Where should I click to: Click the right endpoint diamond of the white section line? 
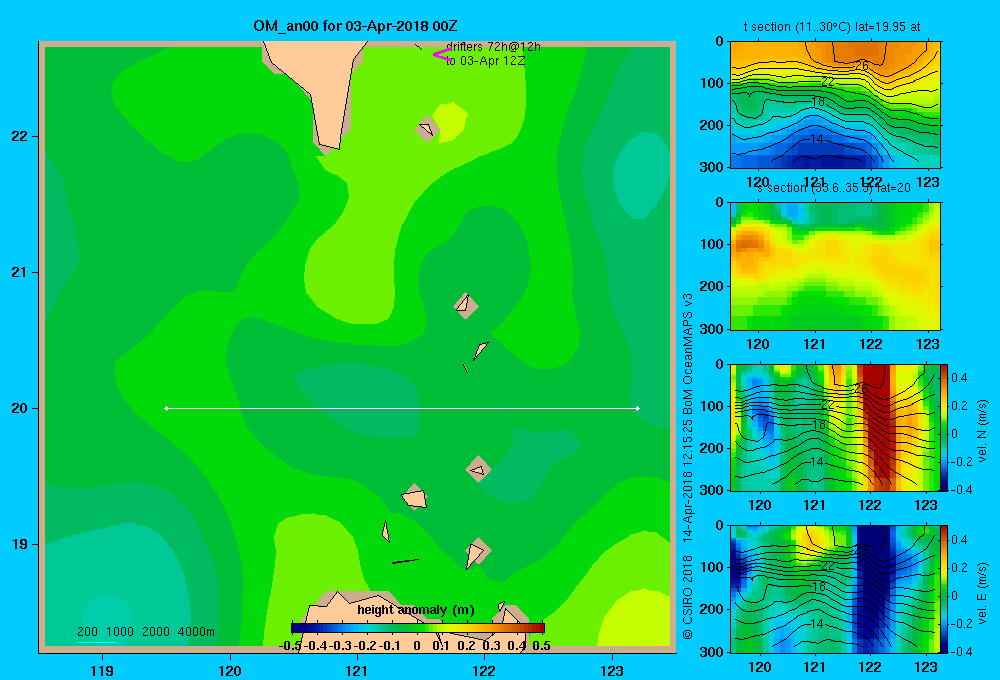pos(638,408)
